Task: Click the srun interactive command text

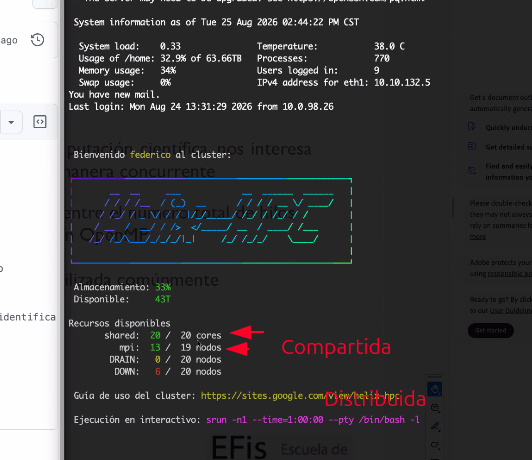Action: coord(313,420)
